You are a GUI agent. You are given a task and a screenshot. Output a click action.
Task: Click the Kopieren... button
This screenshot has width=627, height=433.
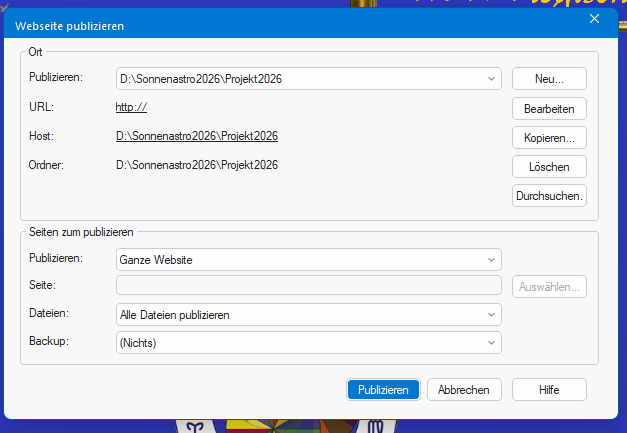(x=549, y=137)
